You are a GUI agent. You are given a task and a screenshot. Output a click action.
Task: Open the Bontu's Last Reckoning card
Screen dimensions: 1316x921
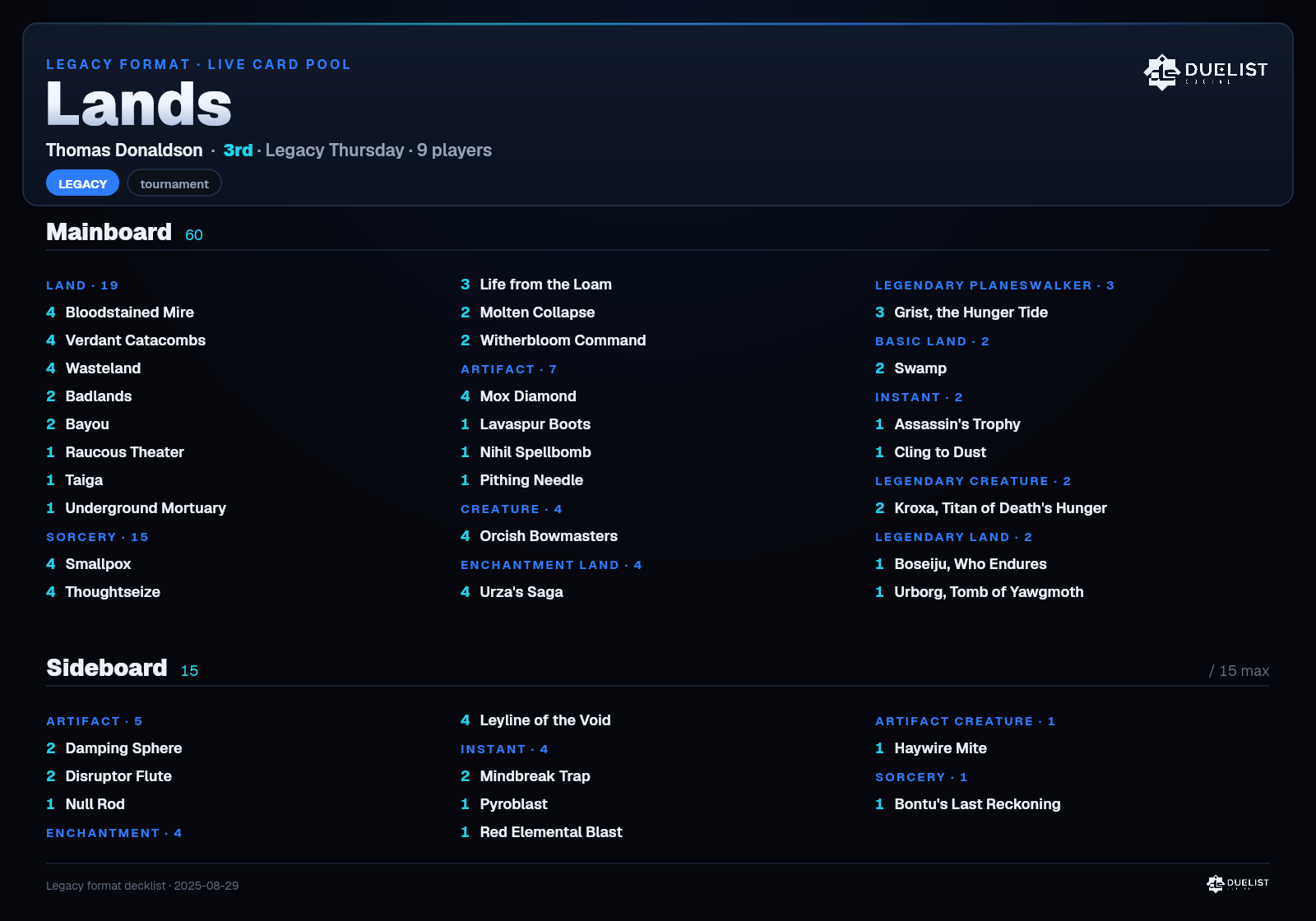click(x=968, y=804)
